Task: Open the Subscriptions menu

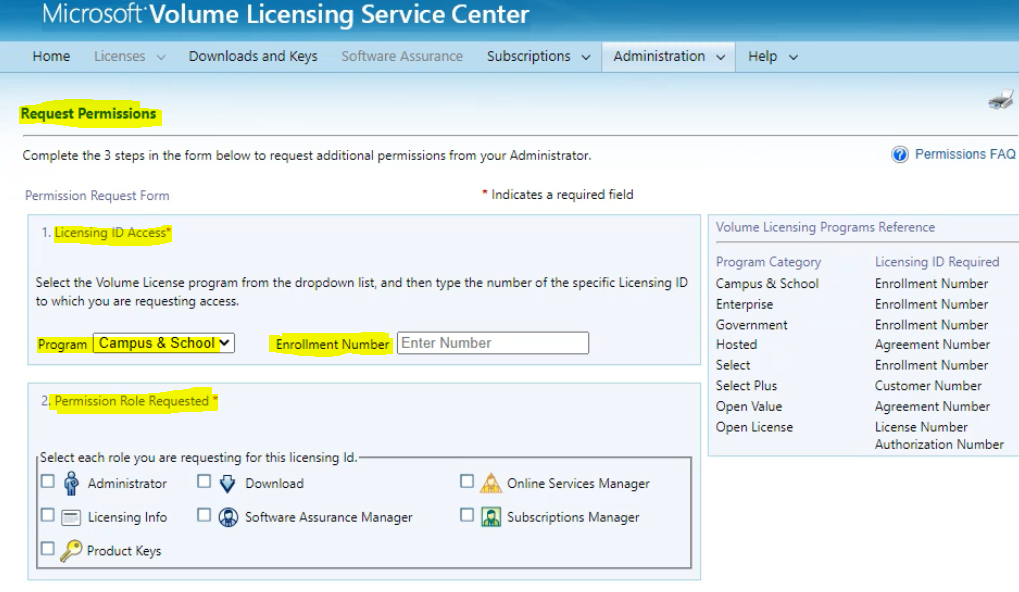Action: click(528, 57)
